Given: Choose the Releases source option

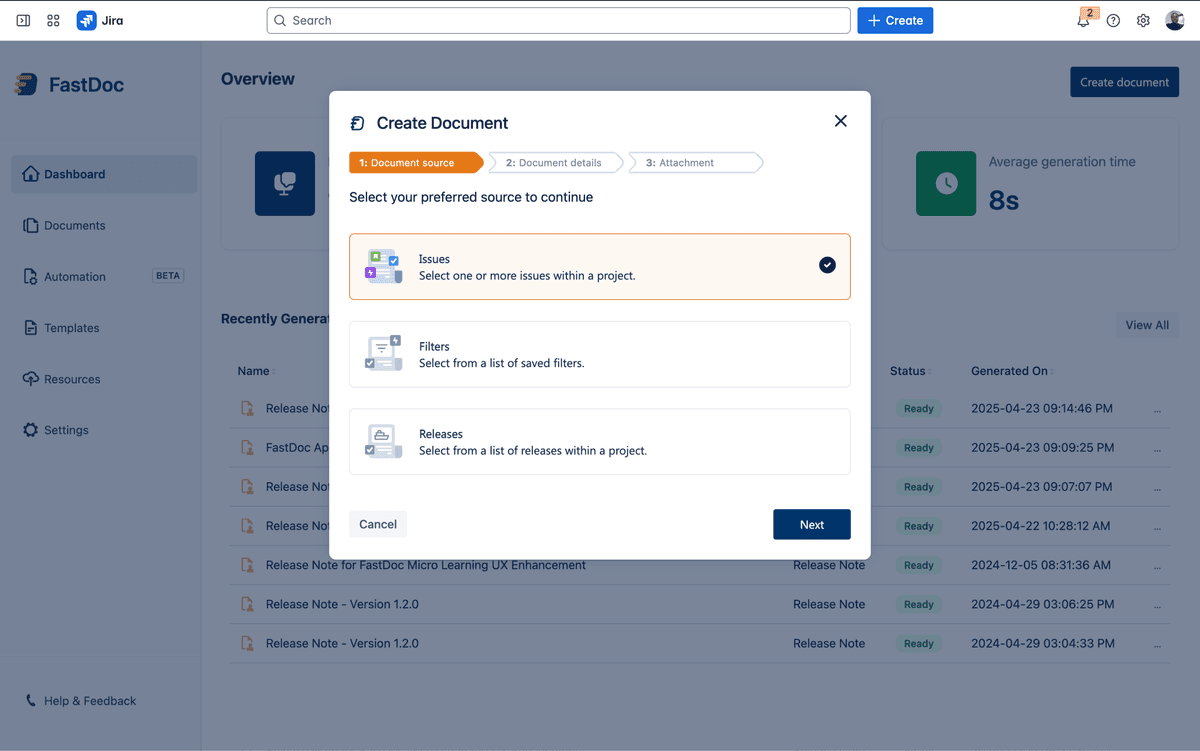Looking at the screenshot, I should [x=599, y=442].
